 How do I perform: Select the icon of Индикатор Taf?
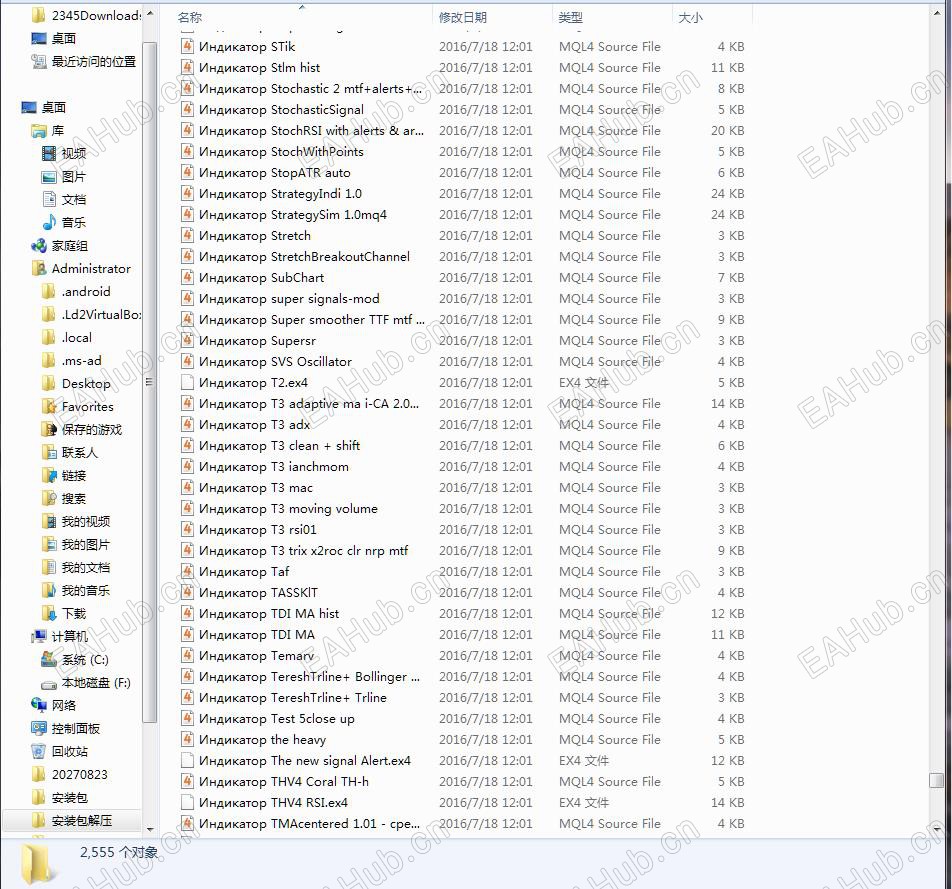pyautogui.click(x=188, y=571)
